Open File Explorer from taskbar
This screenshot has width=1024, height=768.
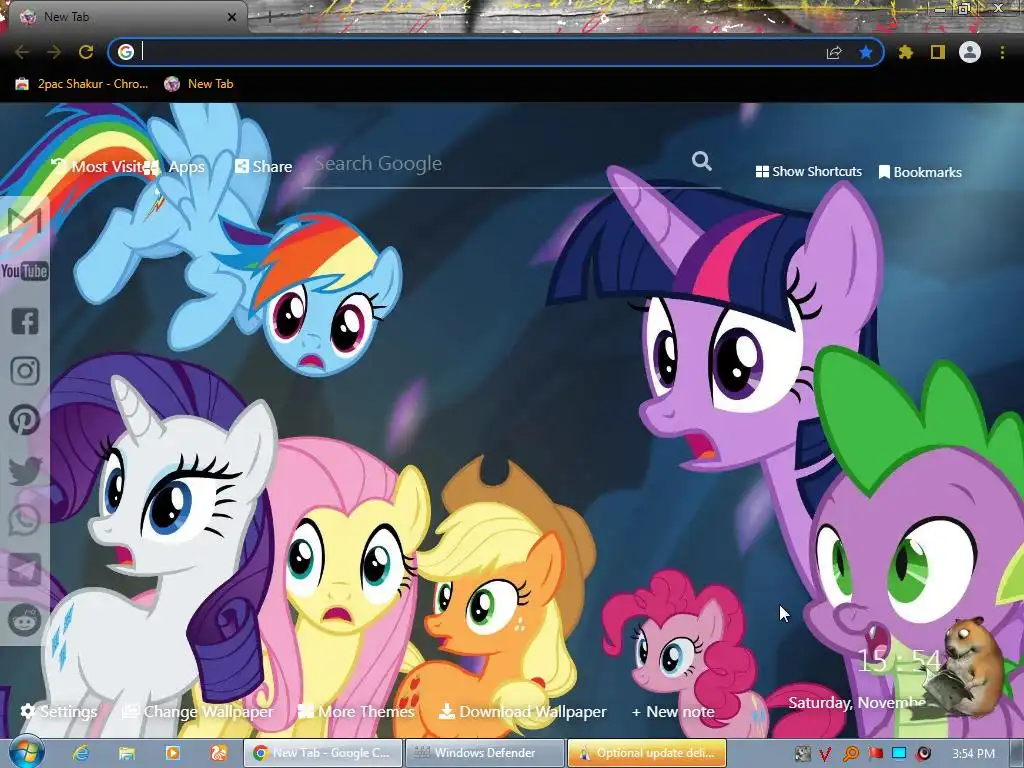127,753
